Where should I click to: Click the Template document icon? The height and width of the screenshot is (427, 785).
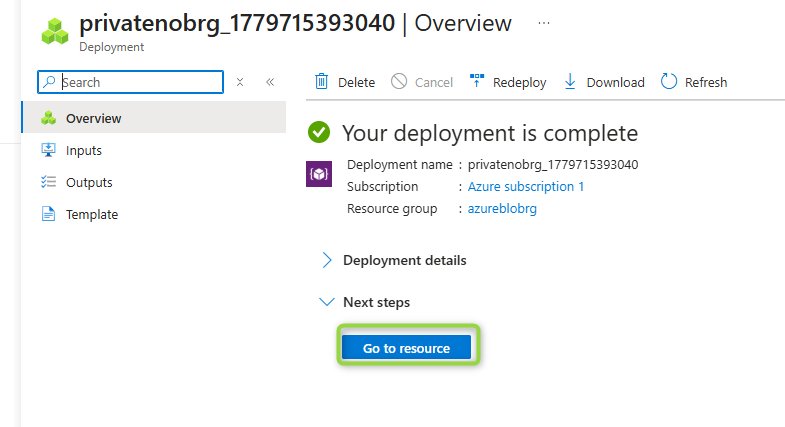pyautogui.click(x=49, y=214)
